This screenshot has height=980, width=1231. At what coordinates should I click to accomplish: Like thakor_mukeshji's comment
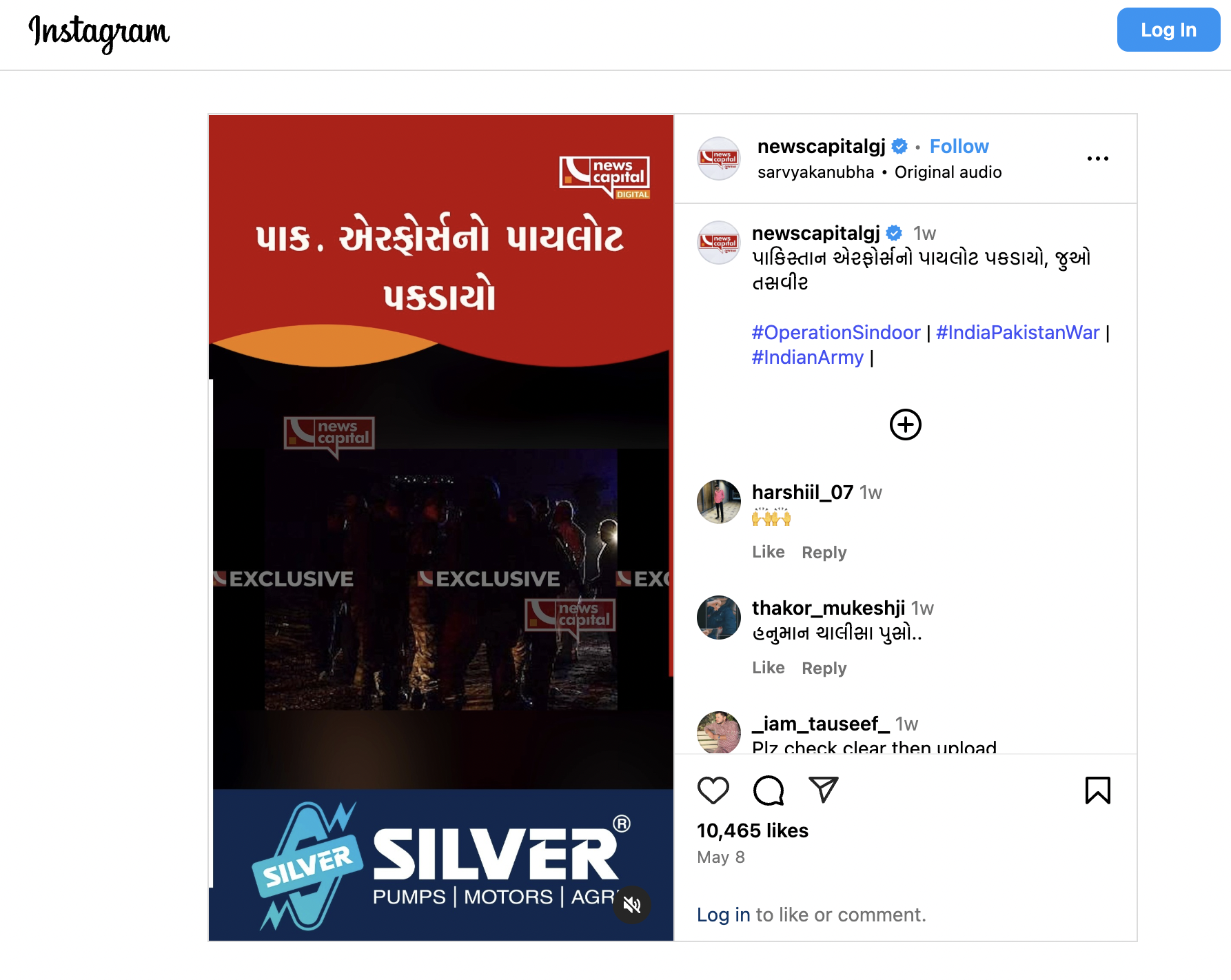pyautogui.click(x=769, y=668)
